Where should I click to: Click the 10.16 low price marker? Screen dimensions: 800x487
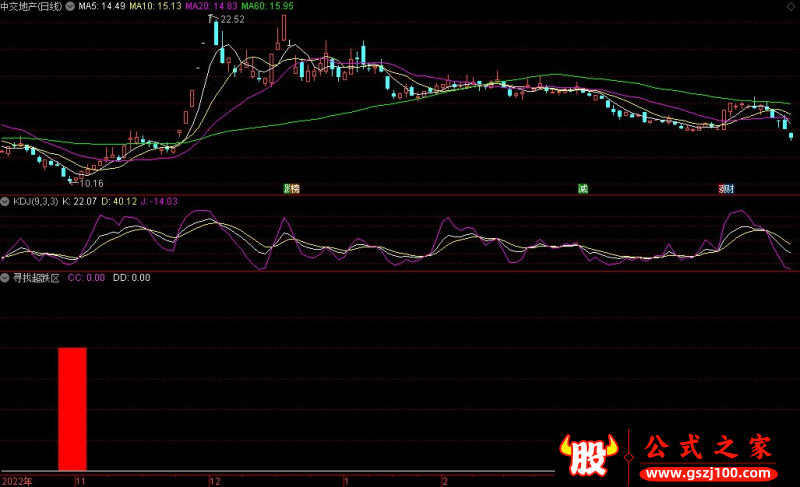pos(89,183)
